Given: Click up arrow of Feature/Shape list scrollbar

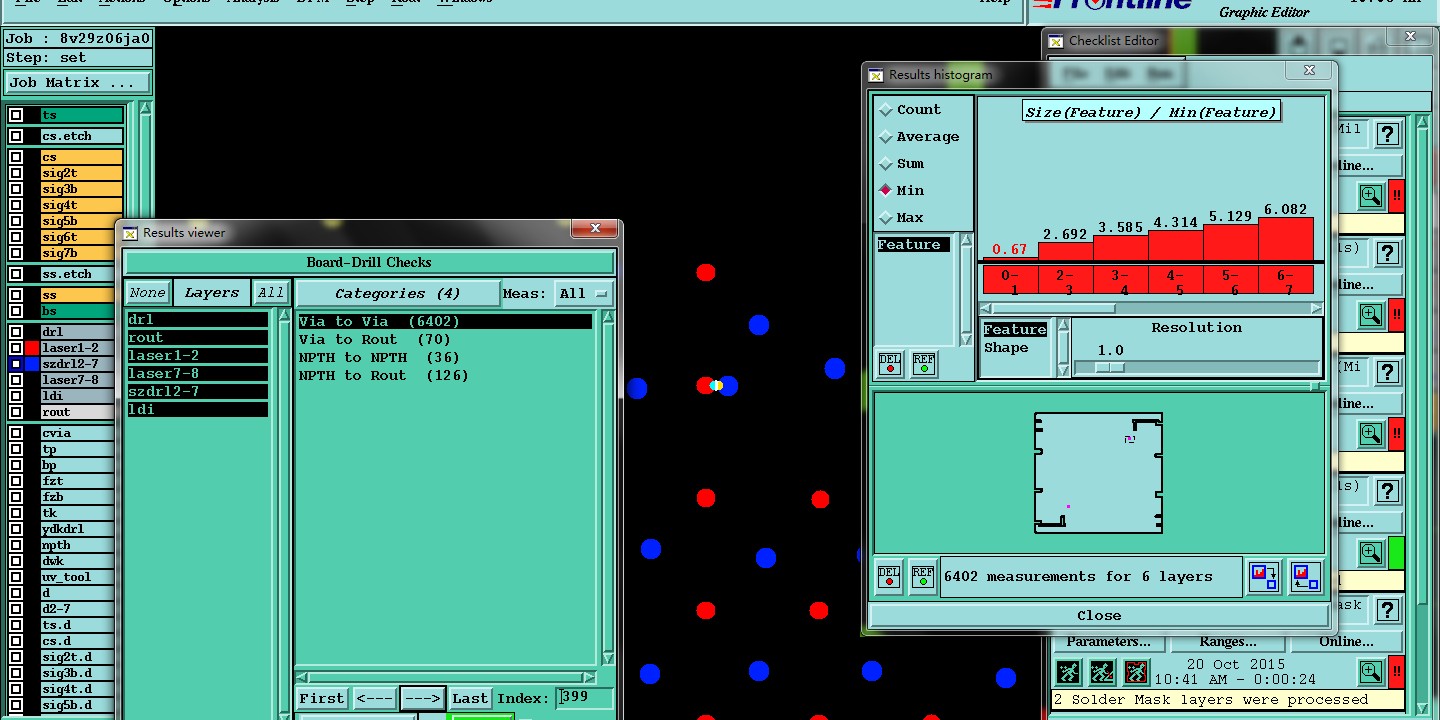Looking at the screenshot, I should click(1064, 325).
